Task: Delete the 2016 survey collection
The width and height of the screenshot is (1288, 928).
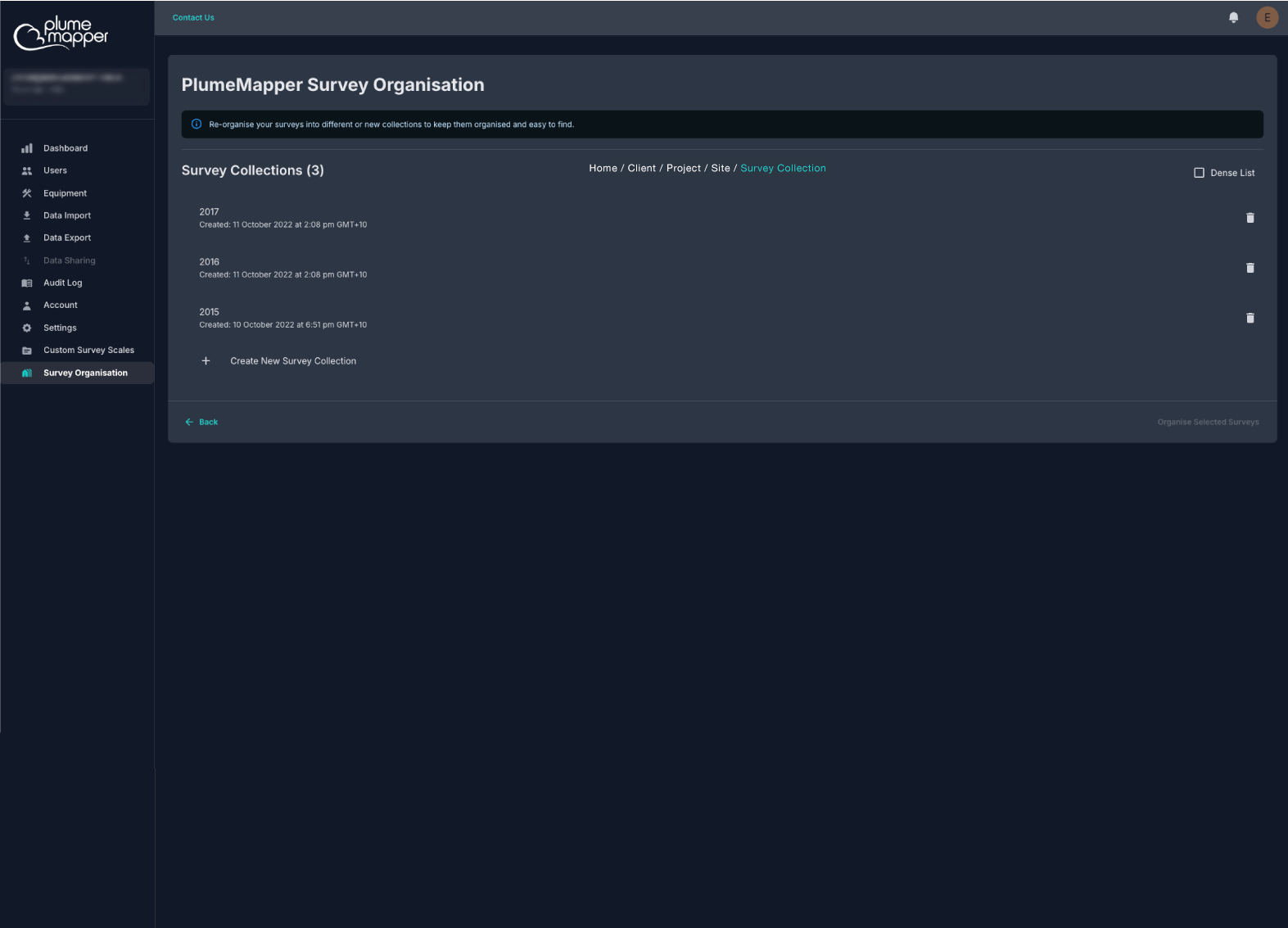Action: (1250, 268)
